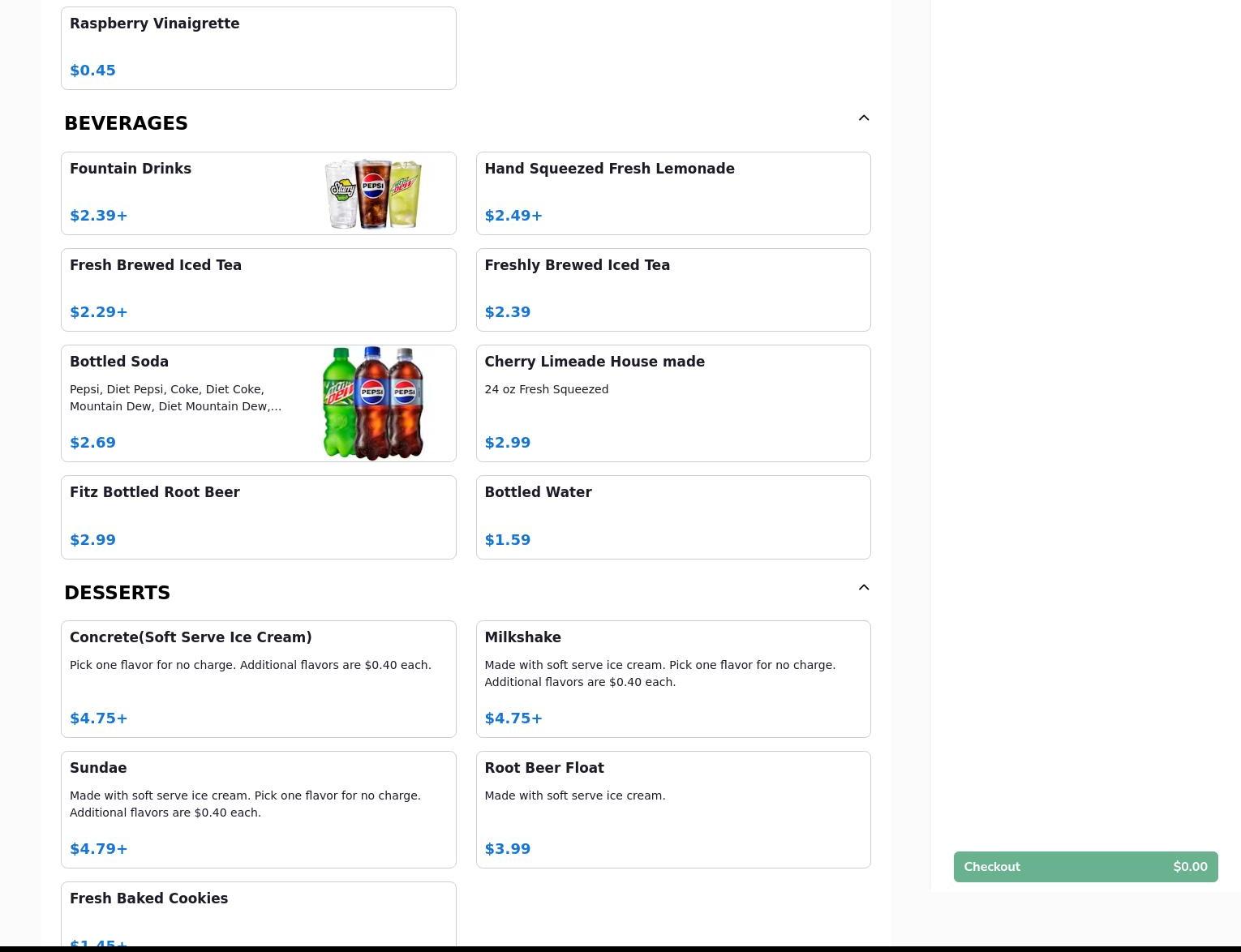The image size is (1241, 952).
Task: Select Raspberry Vinaigrette dressing item
Action: point(258,48)
